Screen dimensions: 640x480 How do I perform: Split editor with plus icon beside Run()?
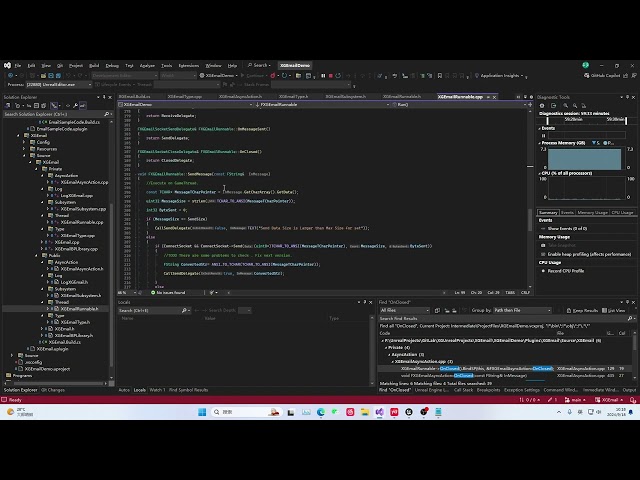pos(530,104)
